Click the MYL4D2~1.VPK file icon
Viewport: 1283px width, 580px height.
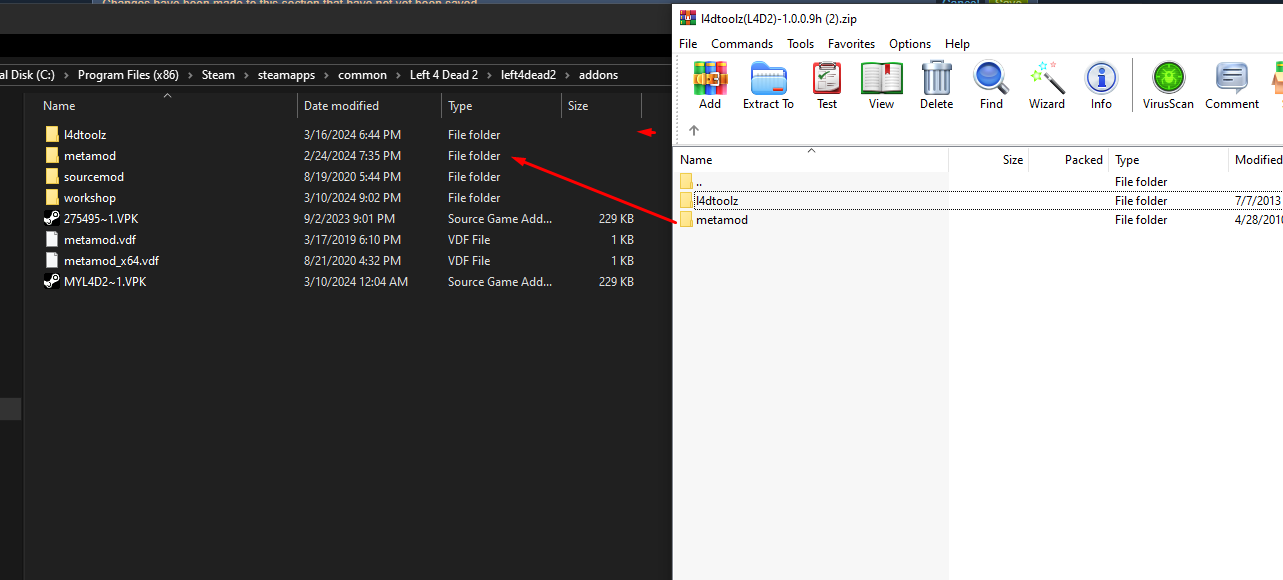pyautogui.click(x=52, y=281)
